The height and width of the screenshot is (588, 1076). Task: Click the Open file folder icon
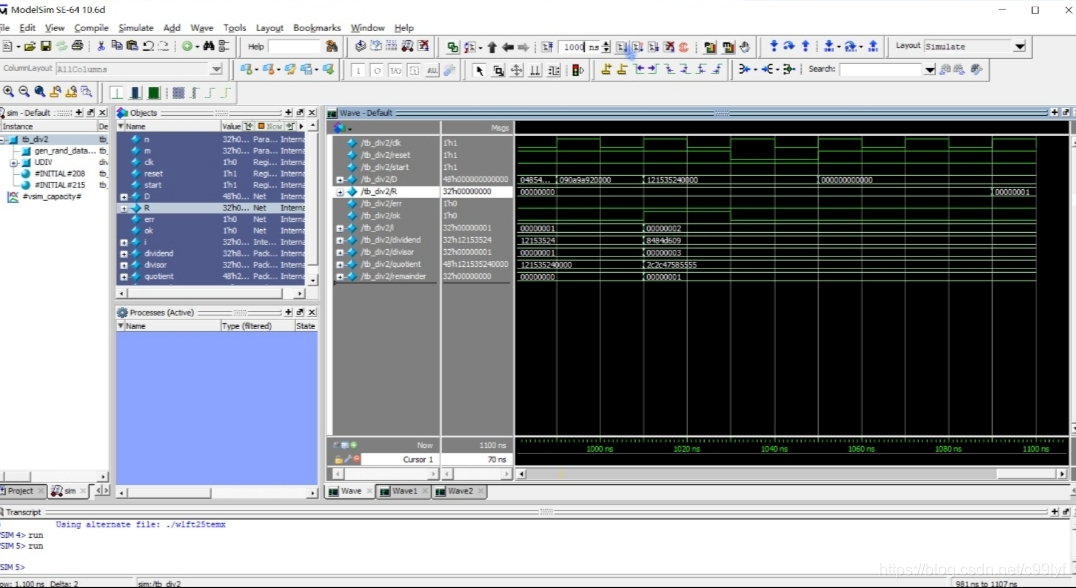click(x=29, y=46)
